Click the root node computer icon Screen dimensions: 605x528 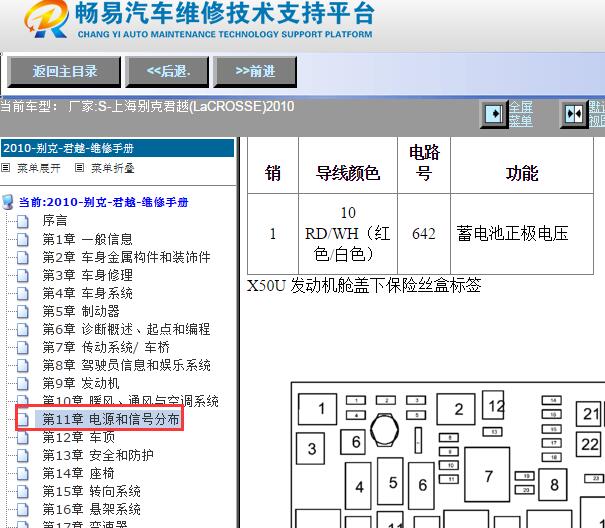pyautogui.click(x=8, y=202)
